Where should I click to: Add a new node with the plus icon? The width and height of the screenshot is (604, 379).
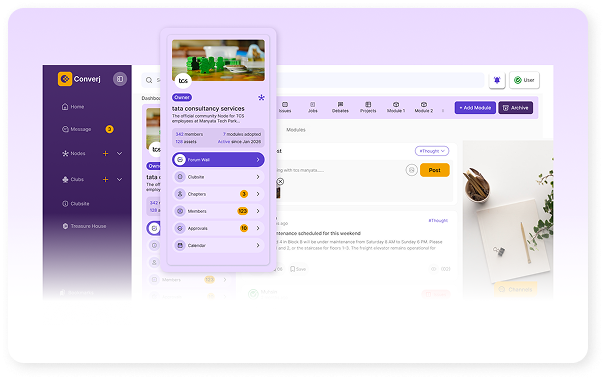click(105, 153)
